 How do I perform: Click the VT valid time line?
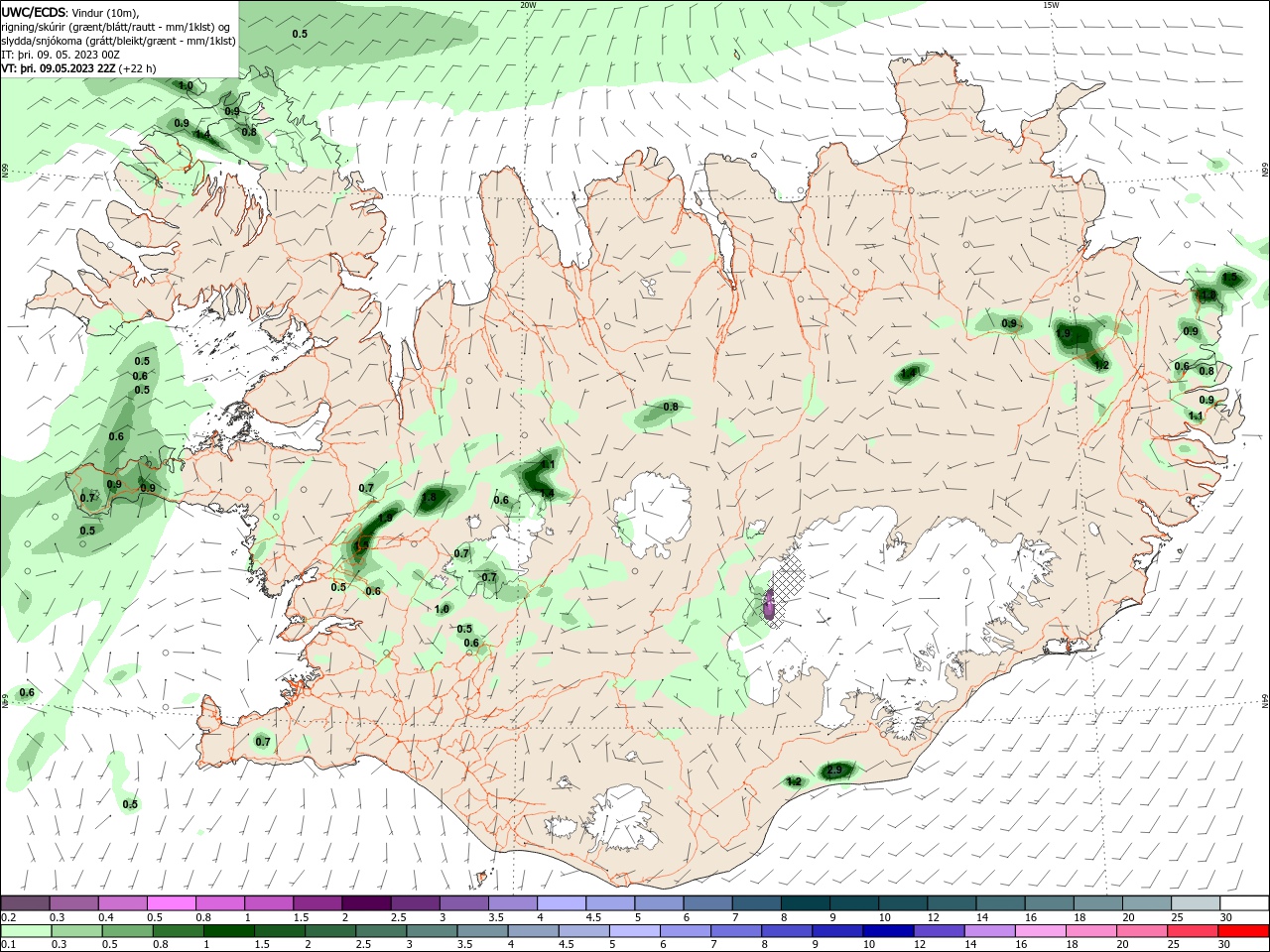point(78,68)
